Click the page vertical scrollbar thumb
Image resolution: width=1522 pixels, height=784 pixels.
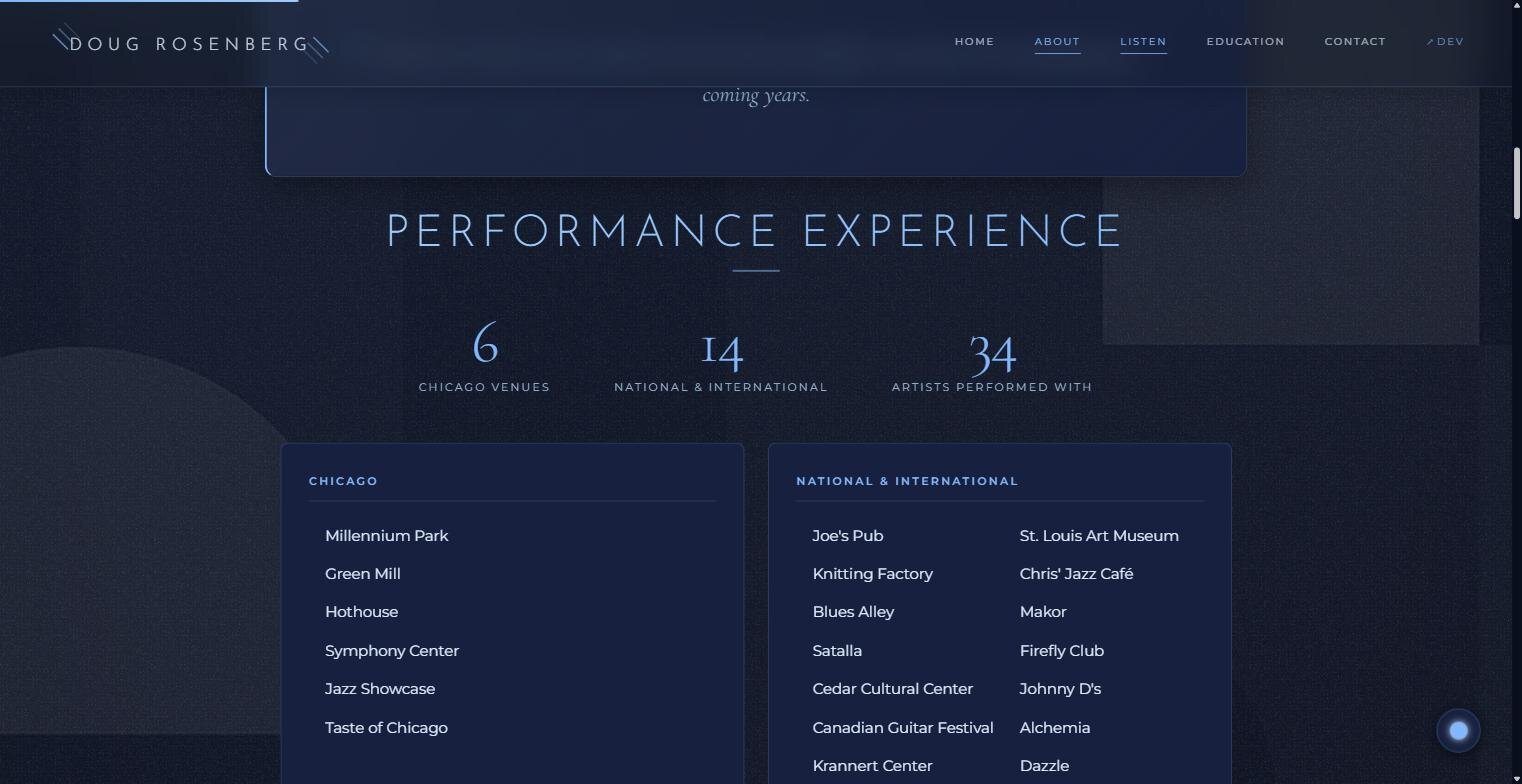[1516, 183]
